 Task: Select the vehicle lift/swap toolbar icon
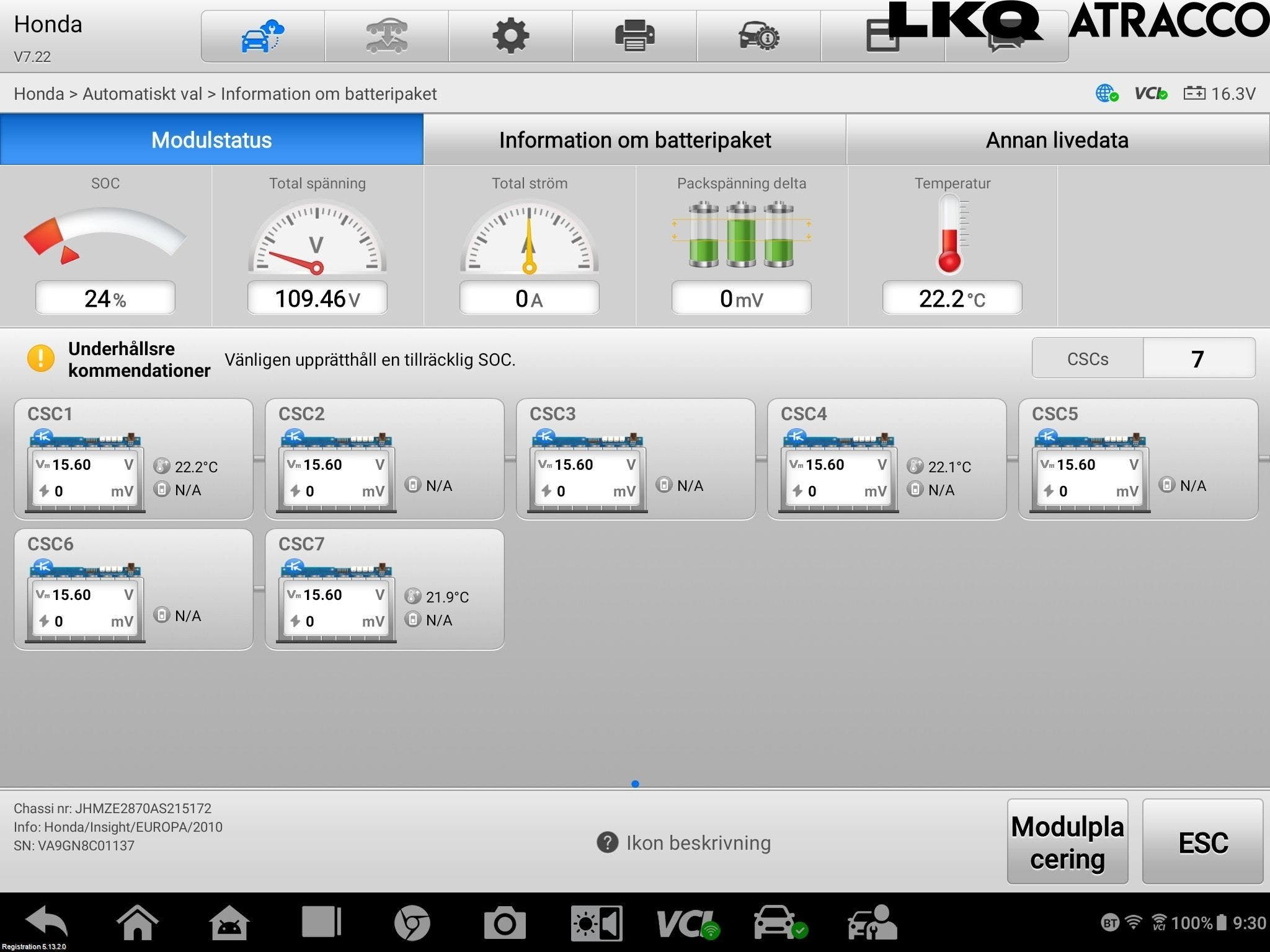386,36
